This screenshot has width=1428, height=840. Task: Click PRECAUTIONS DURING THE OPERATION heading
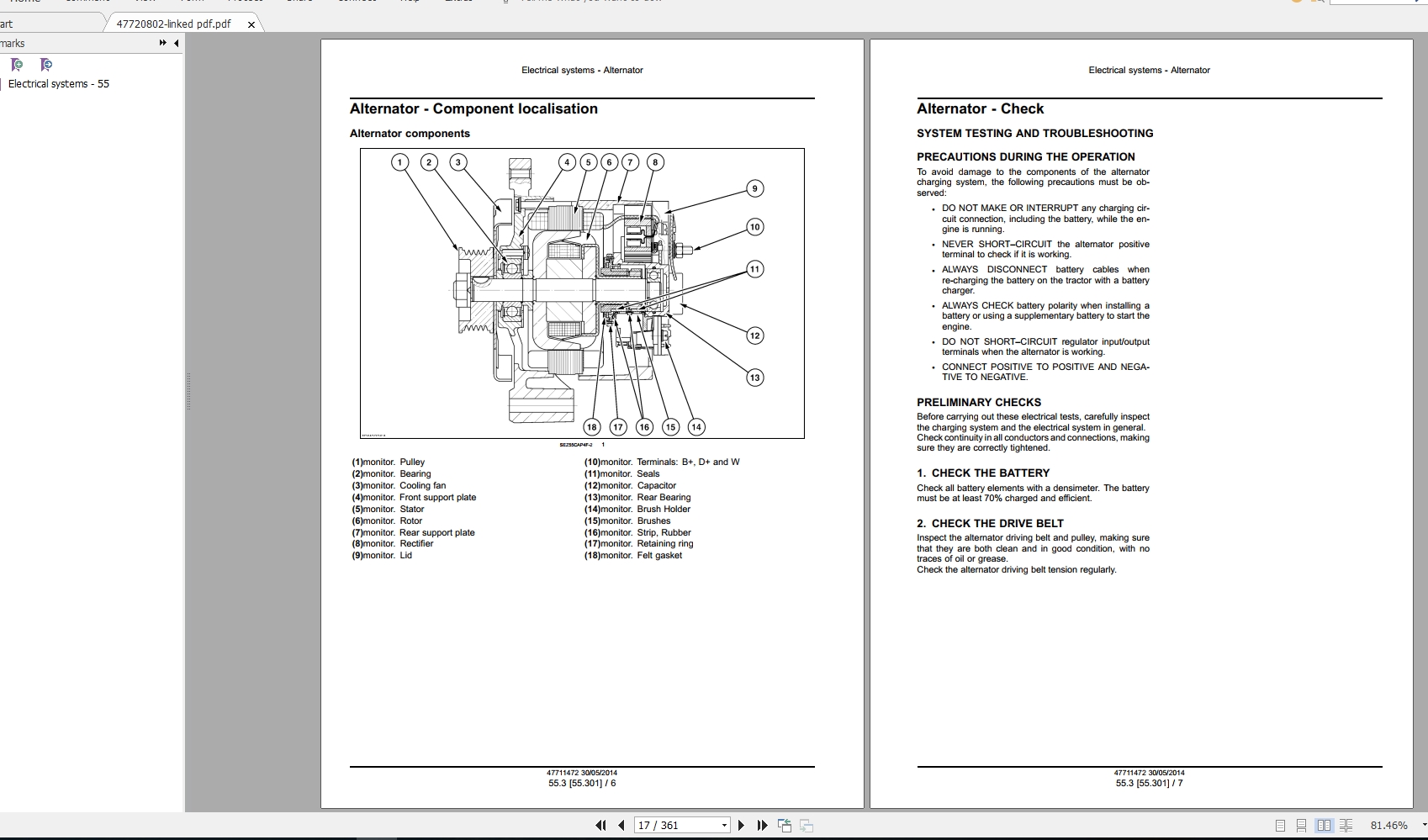(1025, 157)
